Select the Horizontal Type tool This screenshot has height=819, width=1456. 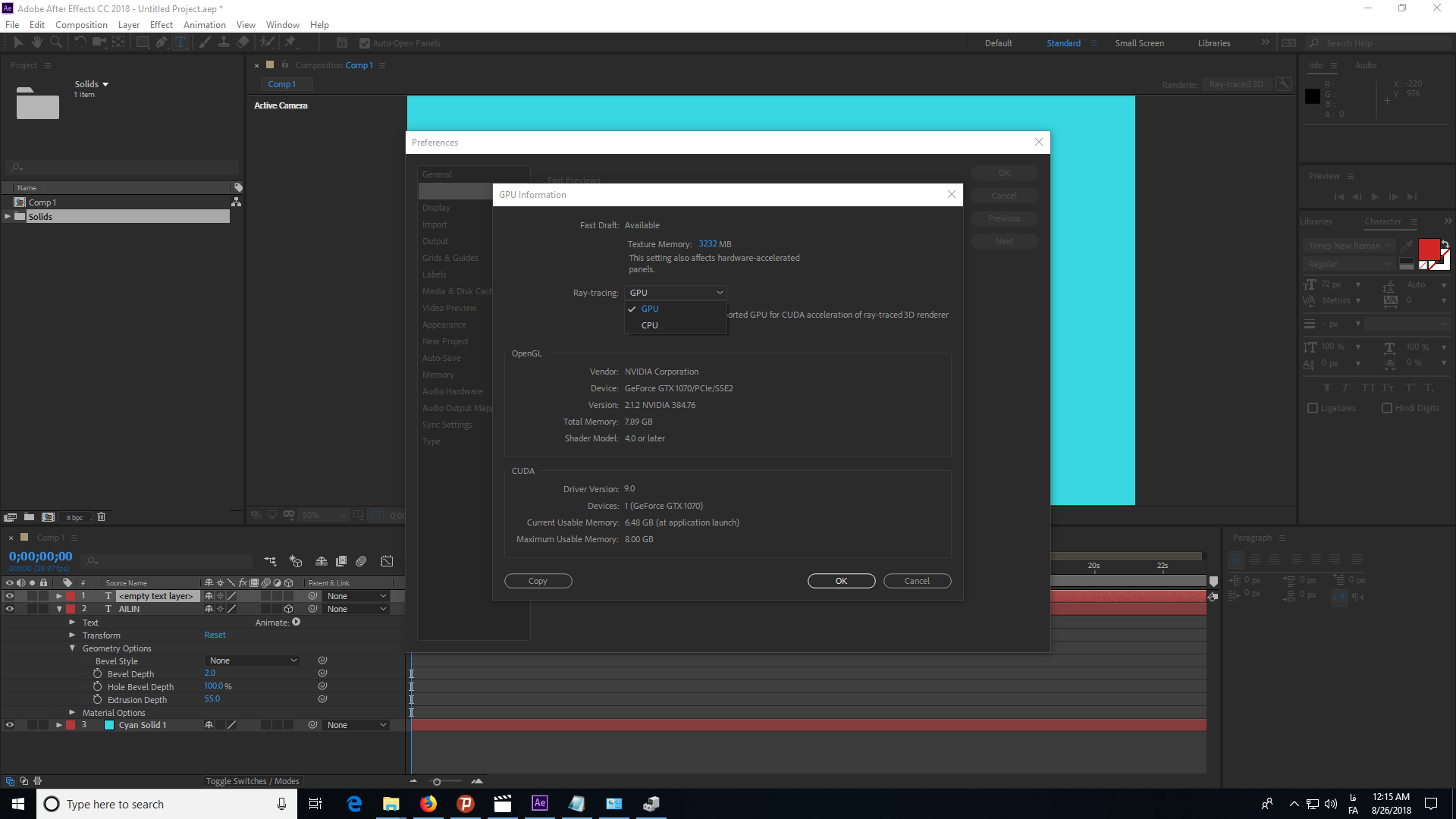(x=180, y=42)
